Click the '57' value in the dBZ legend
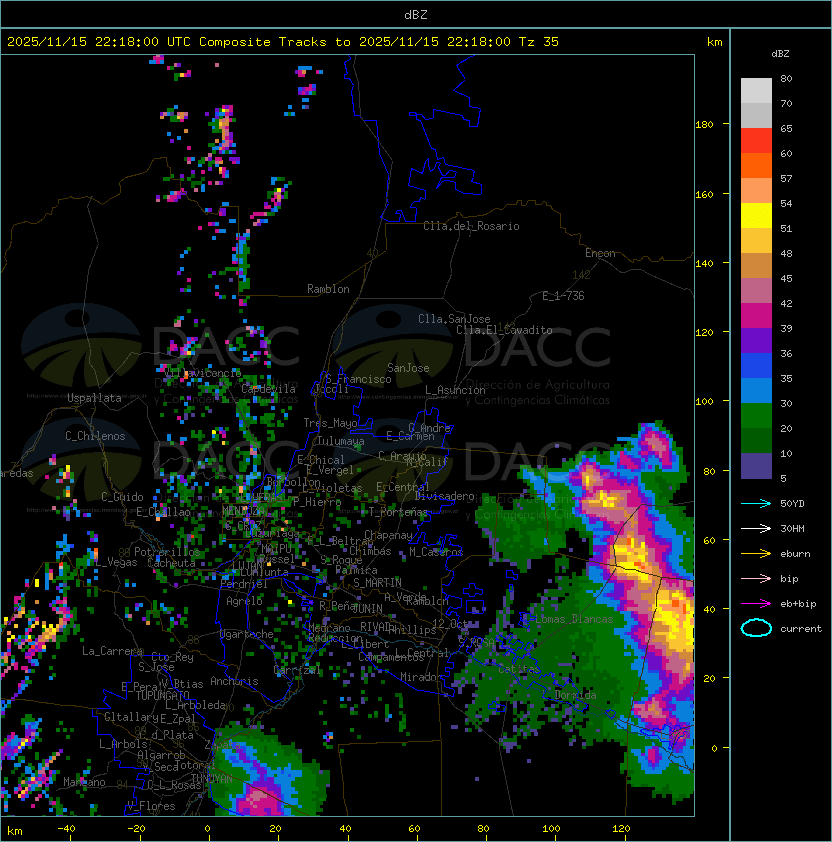 (x=786, y=178)
